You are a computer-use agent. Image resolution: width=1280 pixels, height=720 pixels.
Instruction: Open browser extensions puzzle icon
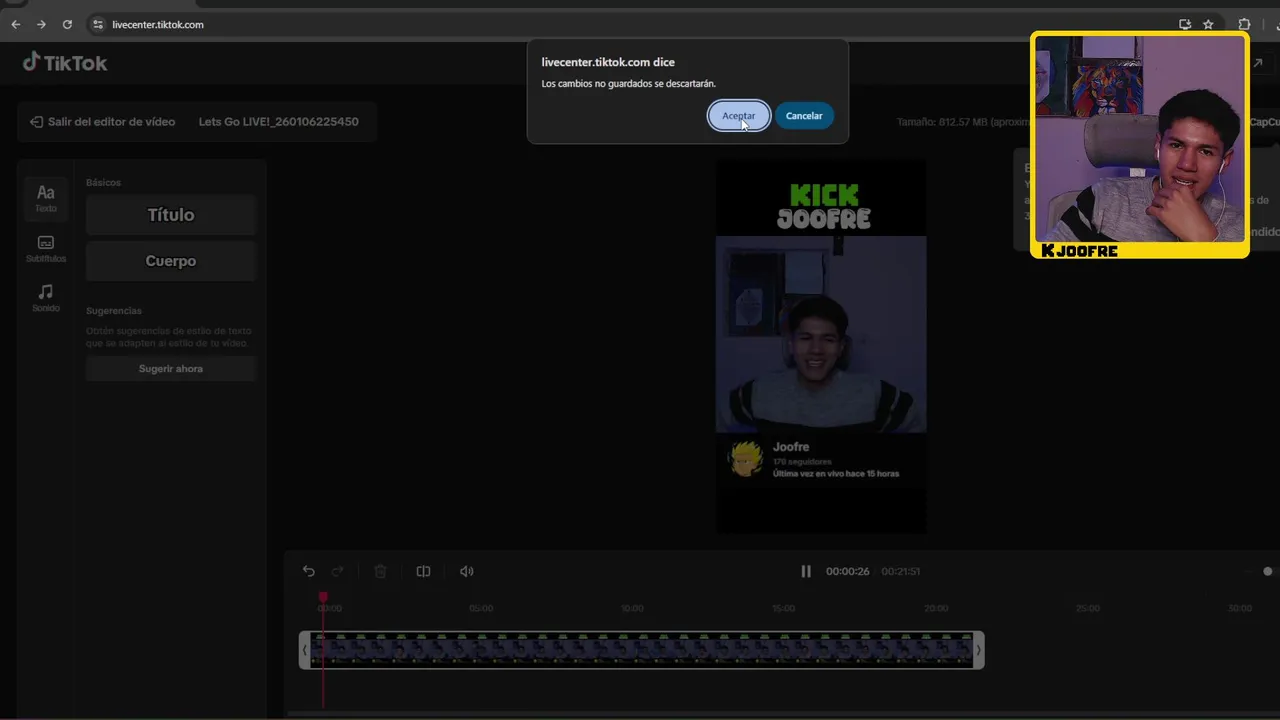click(1244, 24)
